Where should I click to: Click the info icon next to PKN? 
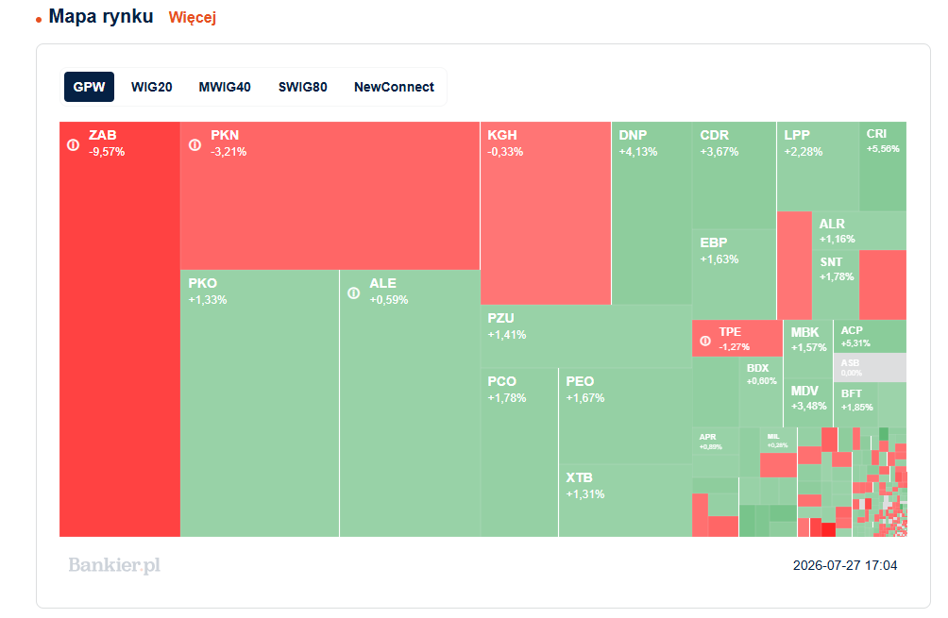point(195,145)
